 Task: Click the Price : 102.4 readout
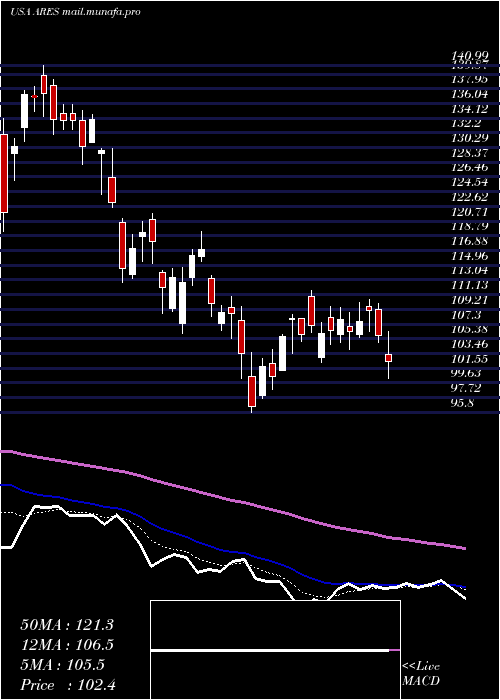(x=68, y=685)
